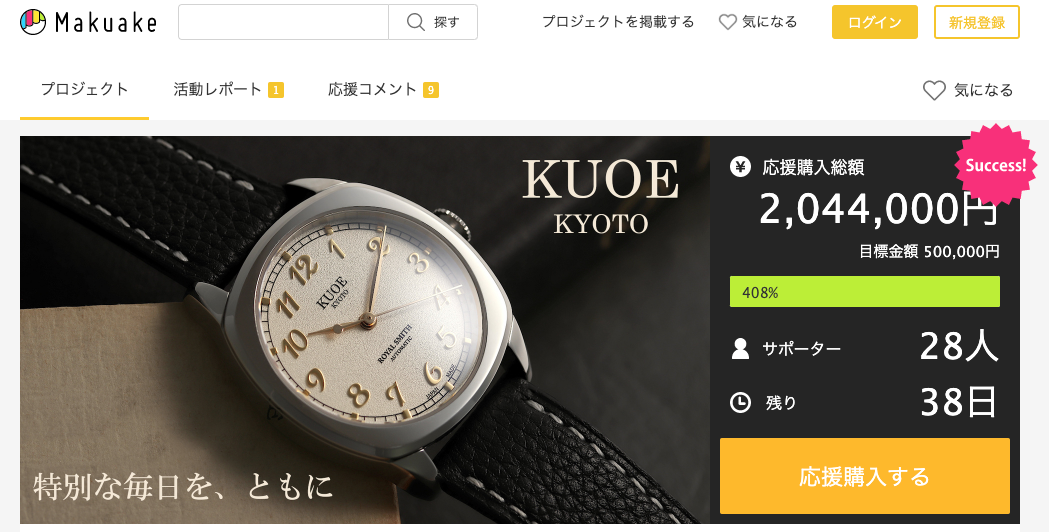1049x532 pixels.
Task: Click the Makuake logo icon
Action: (x=33, y=22)
